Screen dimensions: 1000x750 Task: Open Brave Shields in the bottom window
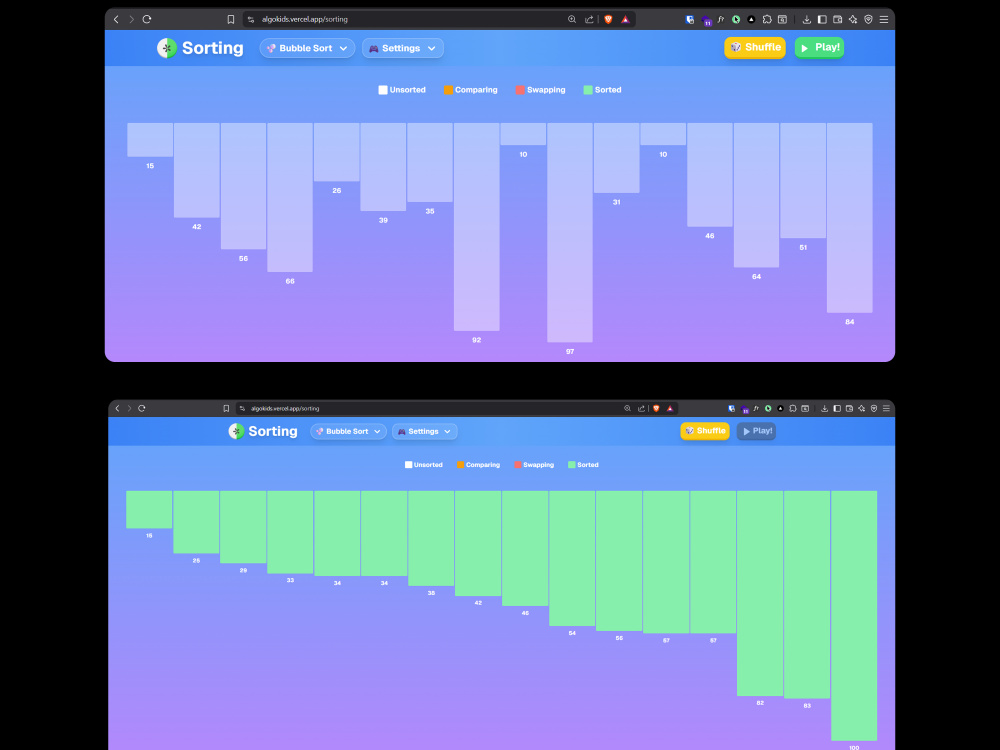click(x=656, y=408)
